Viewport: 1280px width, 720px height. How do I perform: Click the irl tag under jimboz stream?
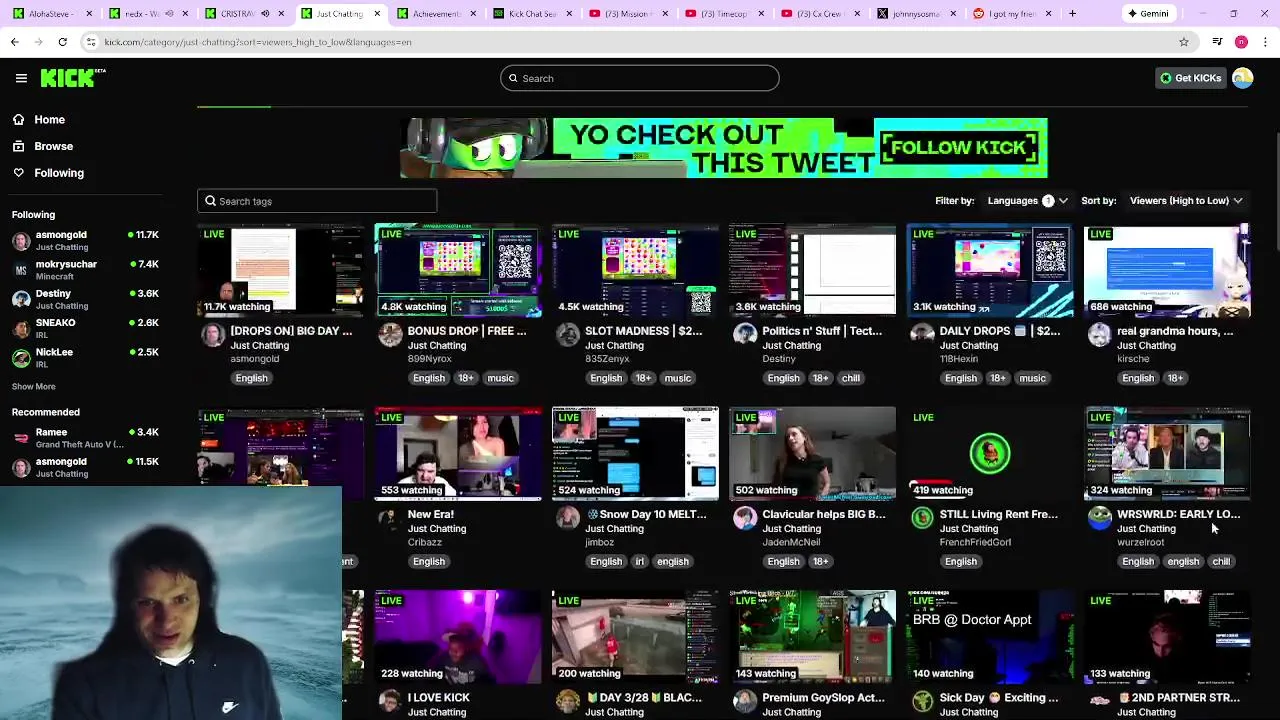pyautogui.click(x=639, y=561)
